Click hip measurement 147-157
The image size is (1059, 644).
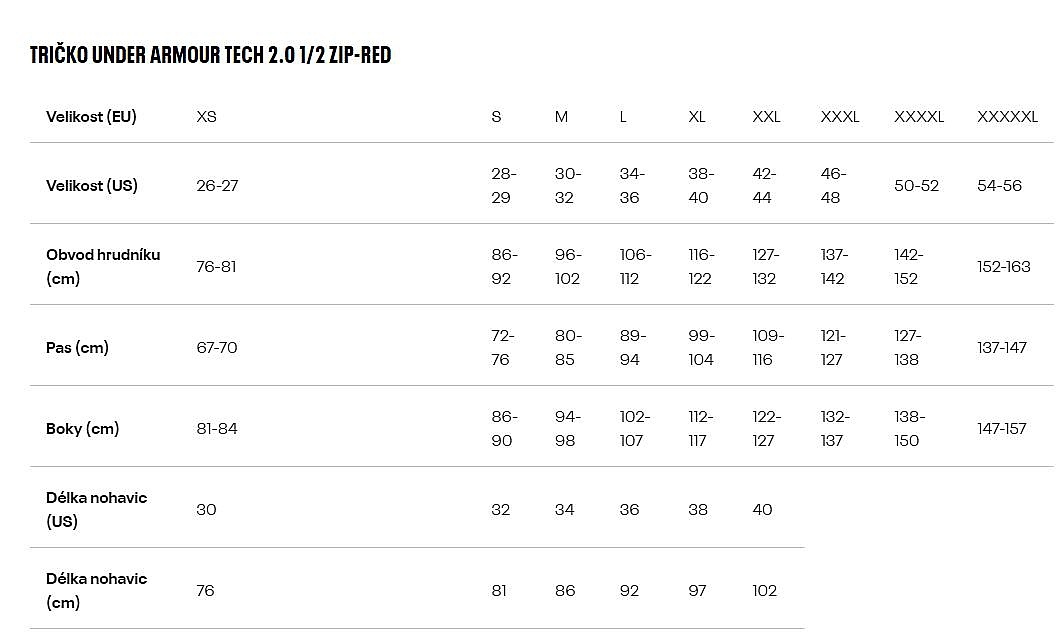pyautogui.click(x=1001, y=429)
